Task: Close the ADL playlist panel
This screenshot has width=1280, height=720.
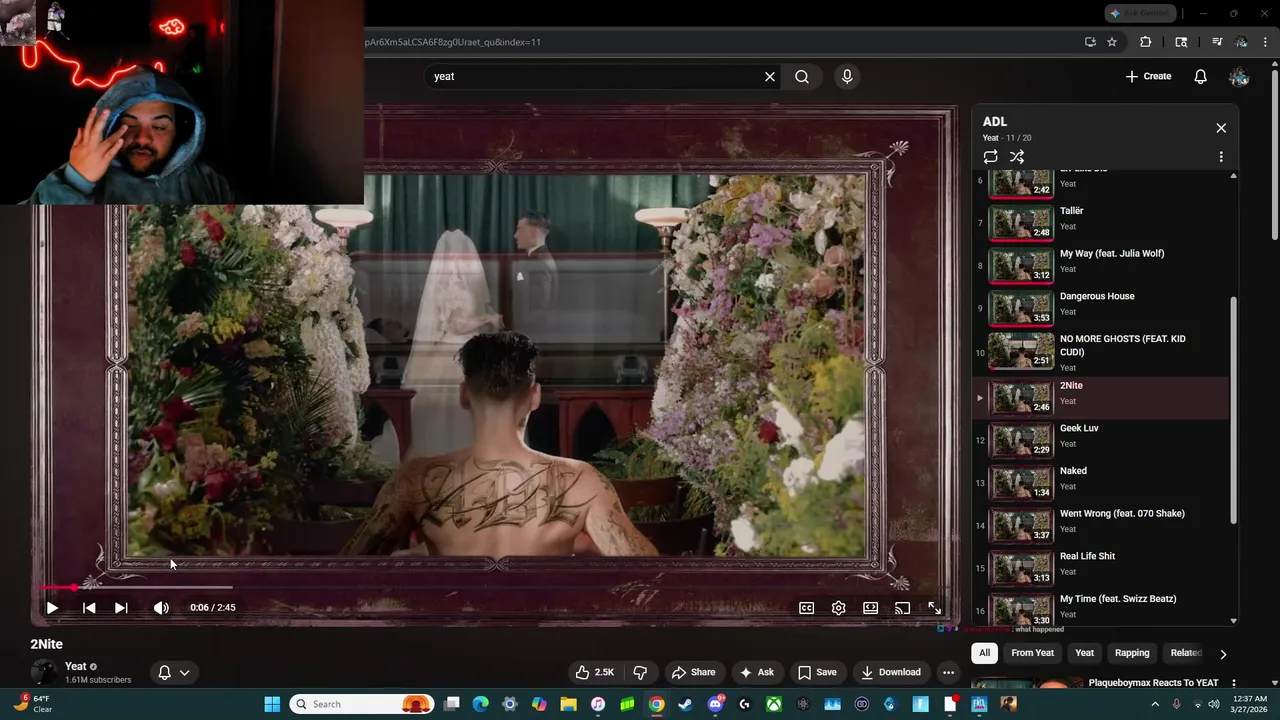Action: [x=1221, y=128]
